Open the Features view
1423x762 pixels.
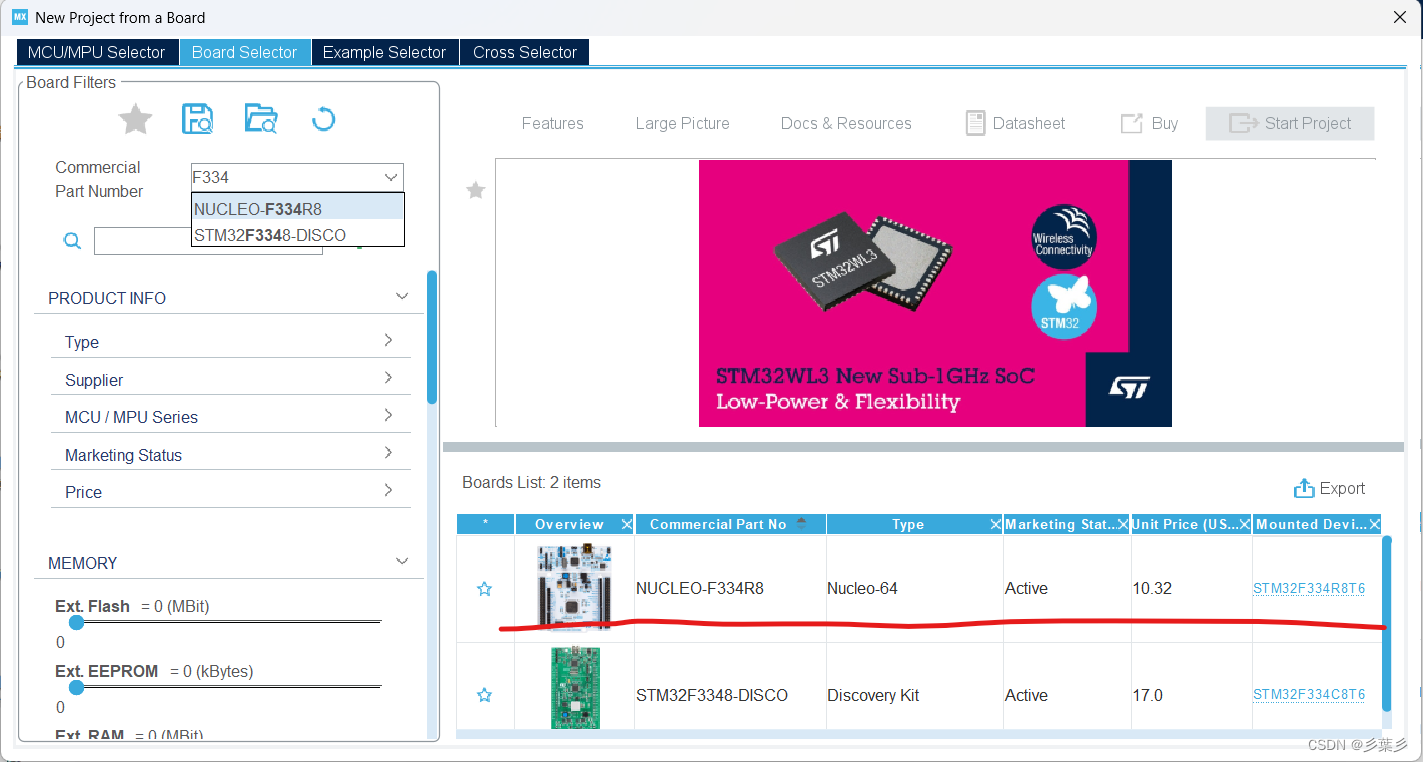pyautogui.click(x=553, y=123)
